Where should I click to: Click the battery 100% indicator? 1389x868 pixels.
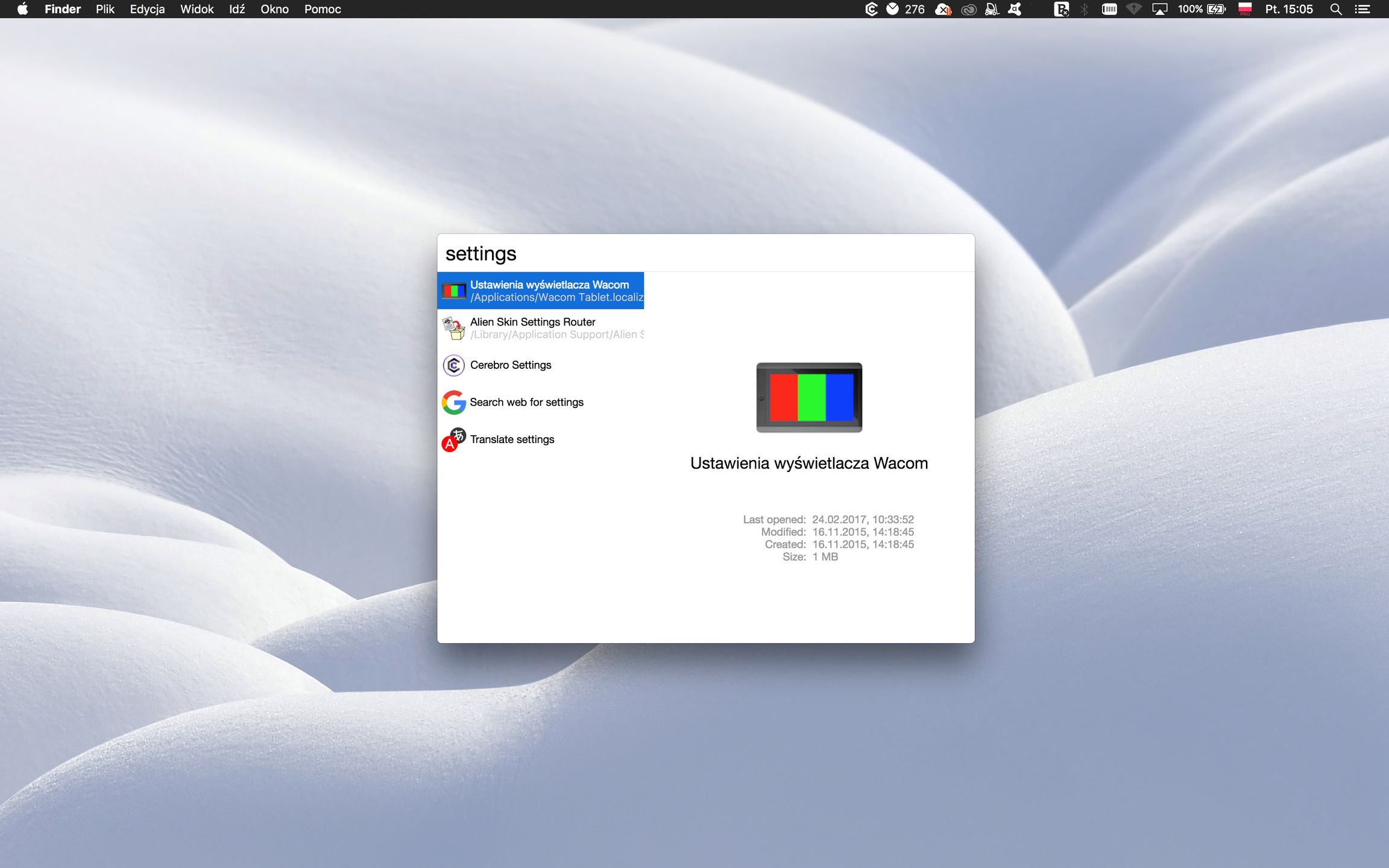coord(1202,9)
